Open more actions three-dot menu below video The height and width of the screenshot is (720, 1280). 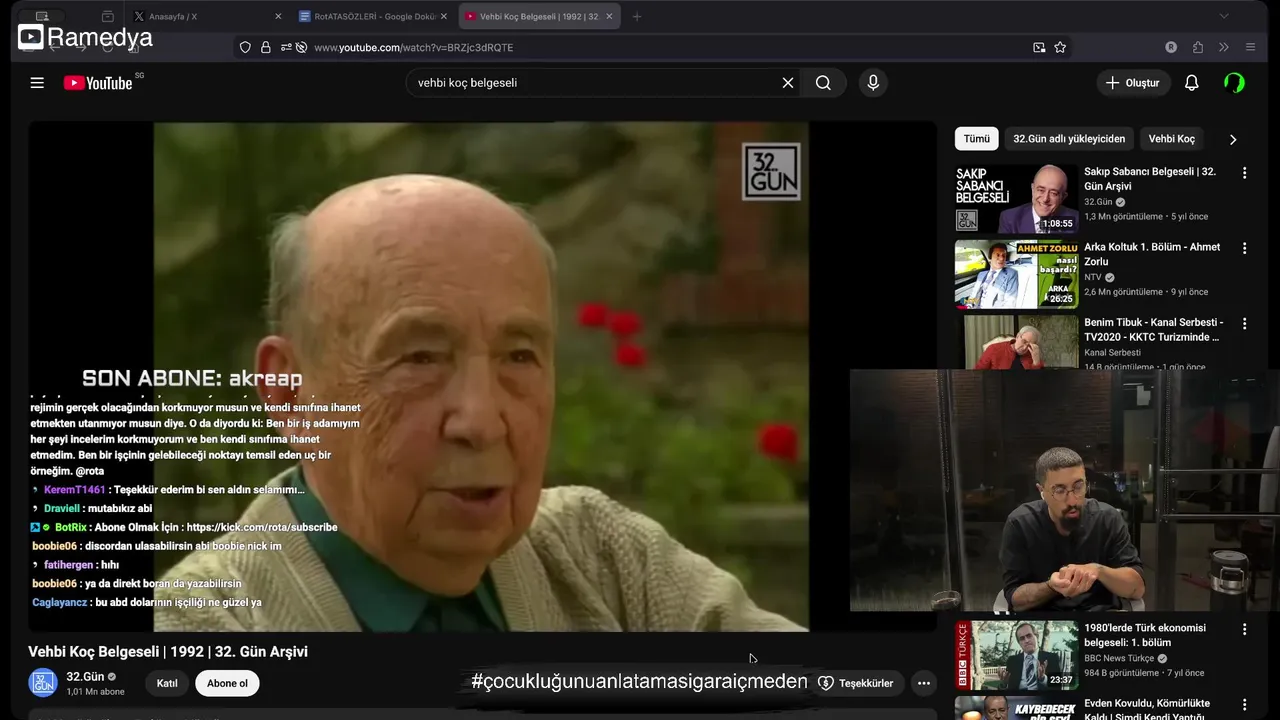tap(924, 683)
